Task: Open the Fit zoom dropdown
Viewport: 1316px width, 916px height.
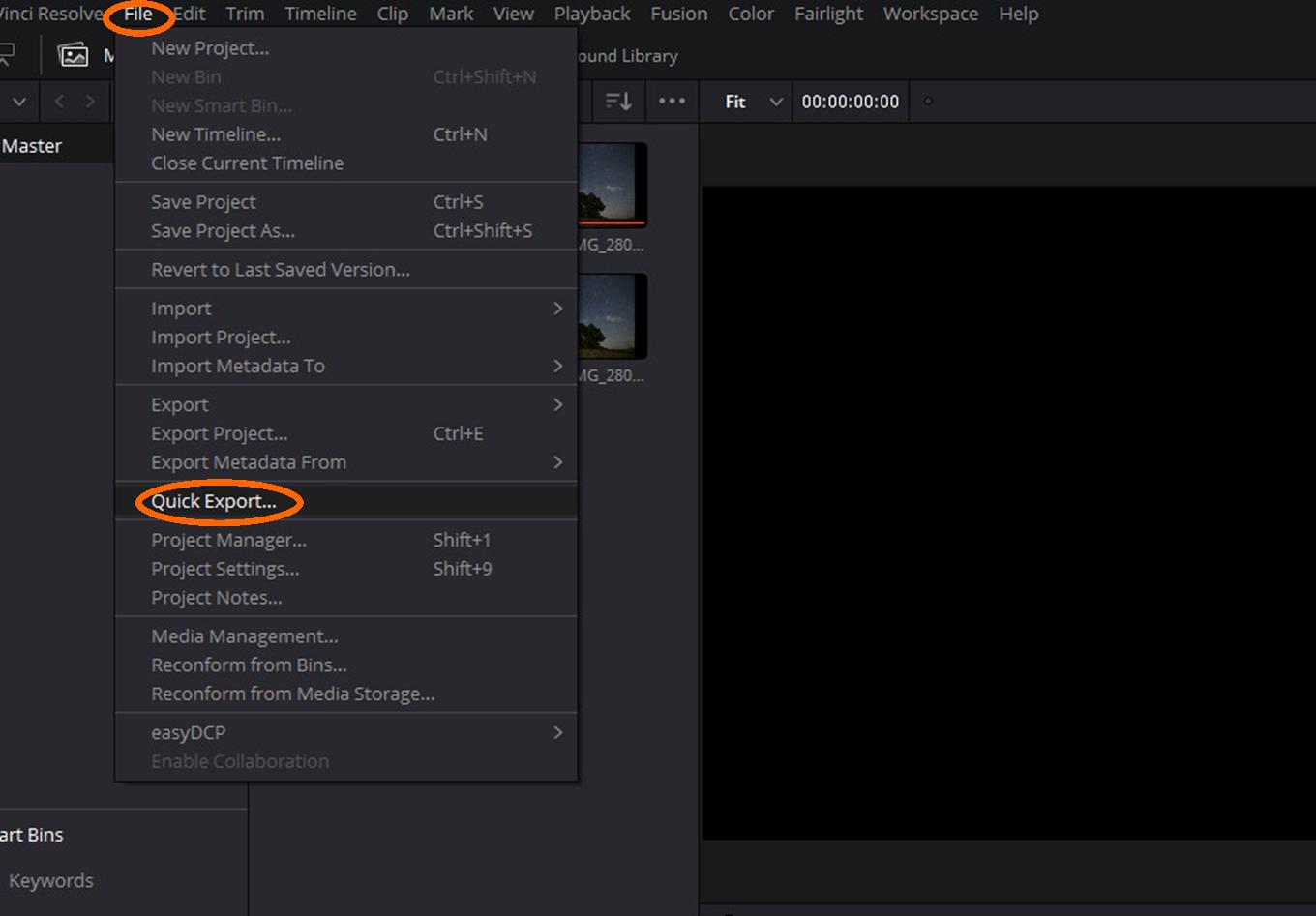Action: click(753, 102)
